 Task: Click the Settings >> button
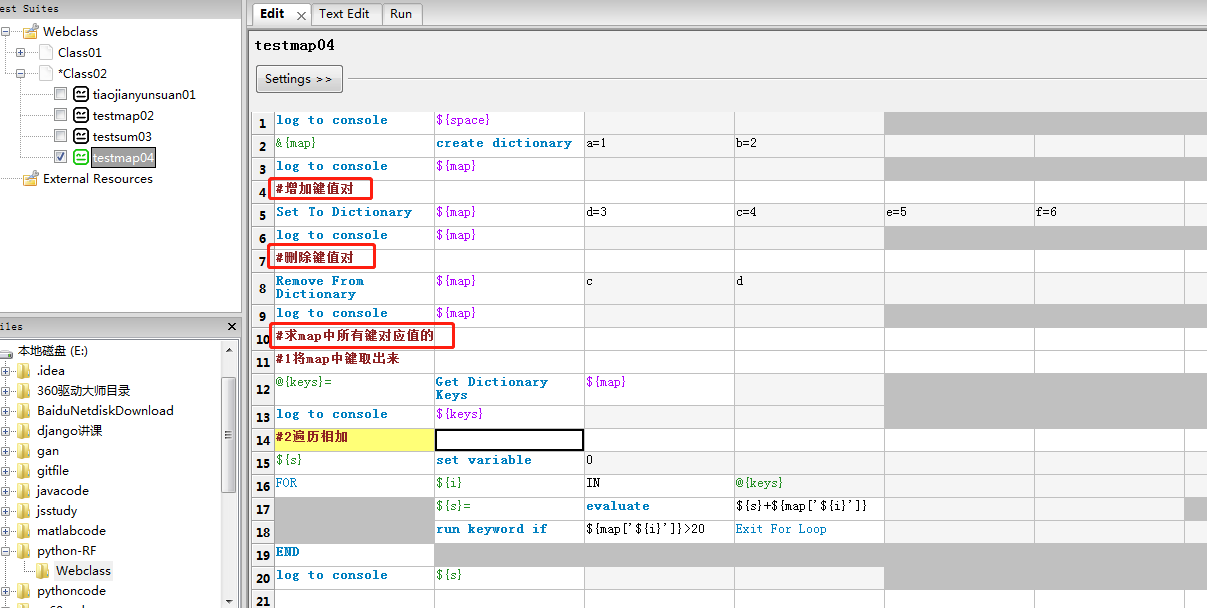(x=299, y=79)
